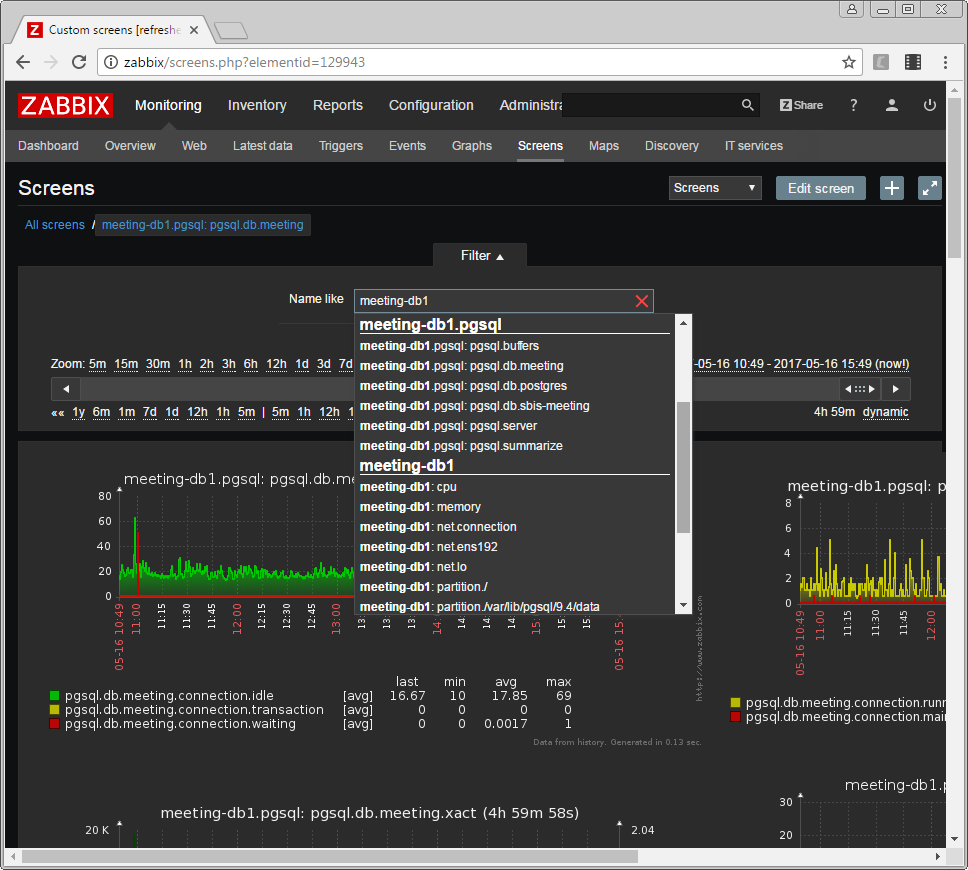The image size is (968, 870).
Task: Move time period left with arrow button
Action: 66,389
